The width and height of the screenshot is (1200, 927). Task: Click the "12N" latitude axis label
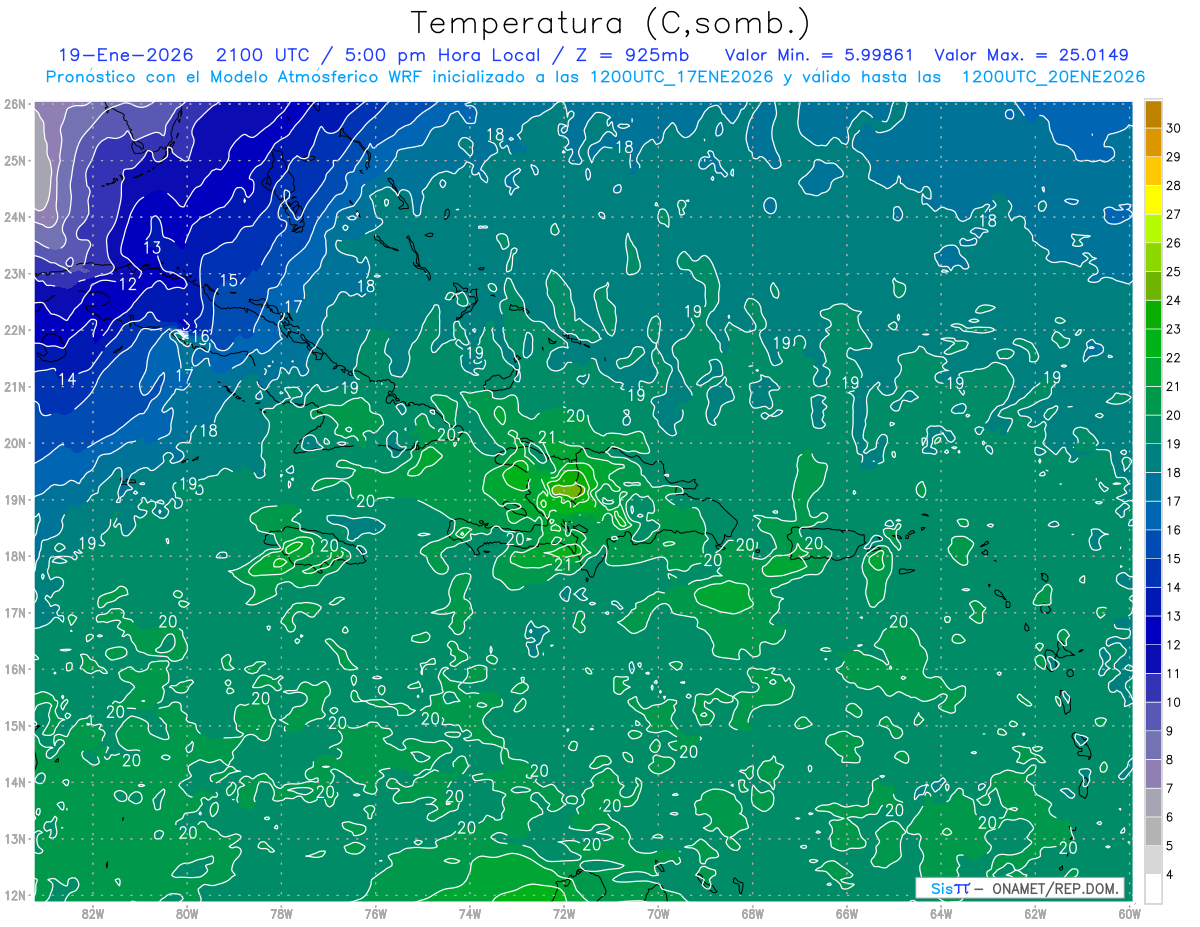tap(14, 895)
